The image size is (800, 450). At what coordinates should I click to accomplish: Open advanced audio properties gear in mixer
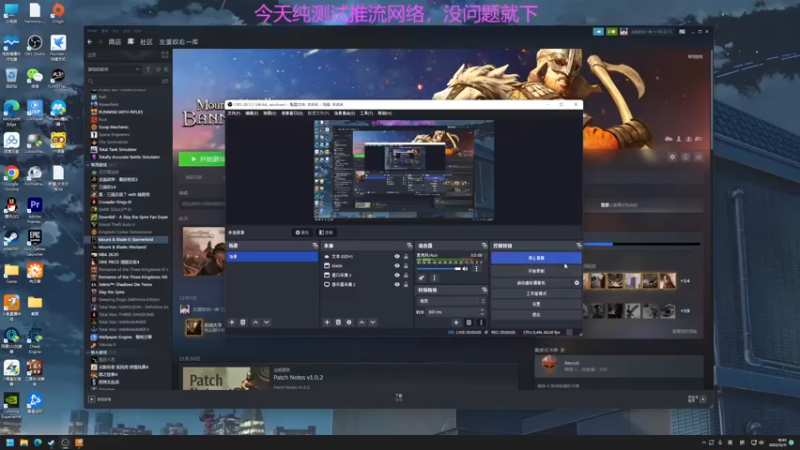point(421,278)
